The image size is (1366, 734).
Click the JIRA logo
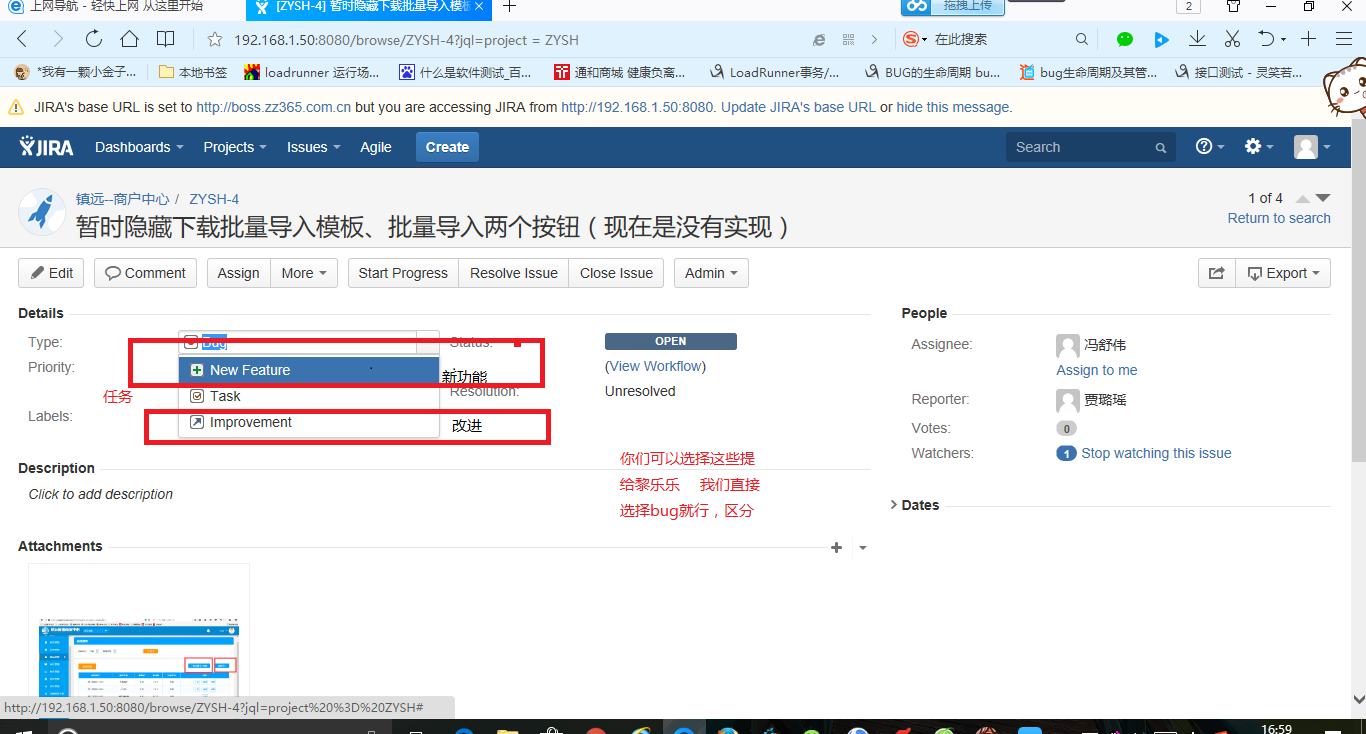47,147
